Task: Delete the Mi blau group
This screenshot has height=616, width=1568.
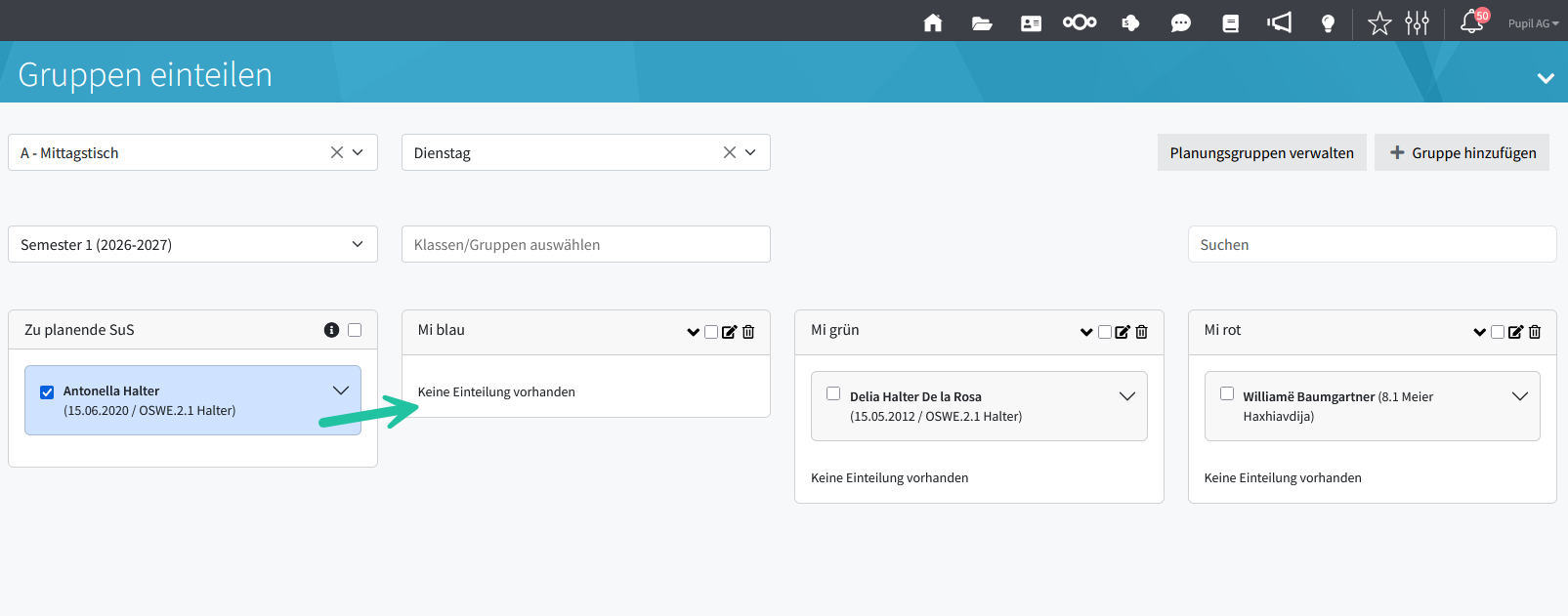Action: coord(748,332)
